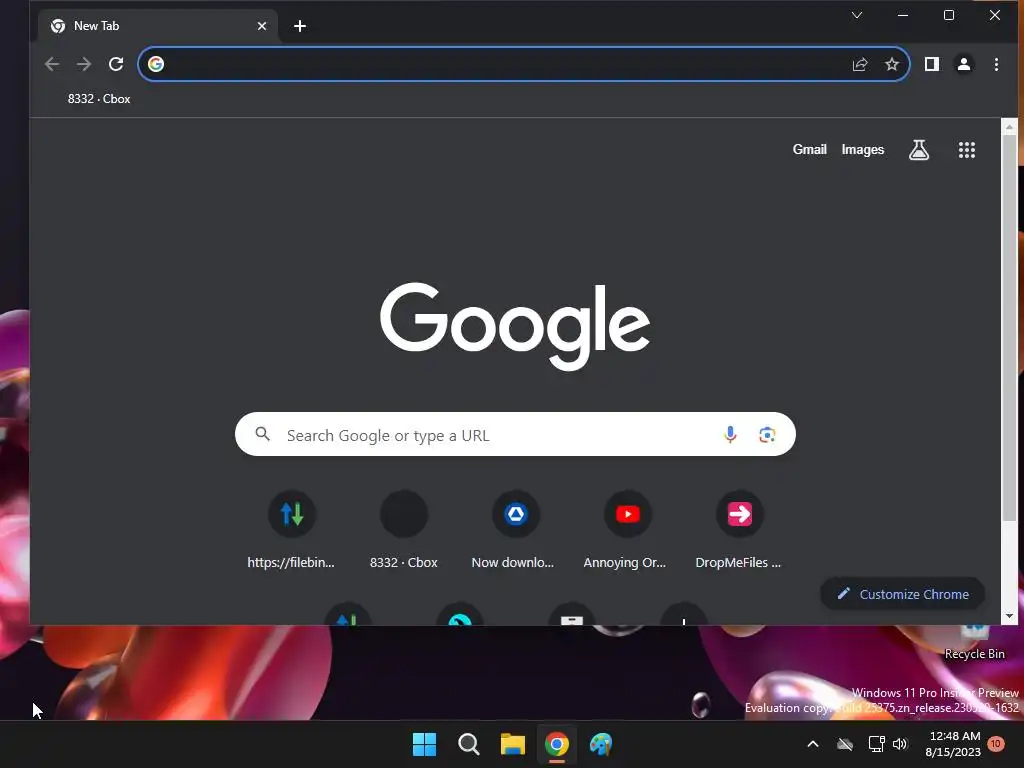Open the Chrome three-dot menu

pos(996,64)
